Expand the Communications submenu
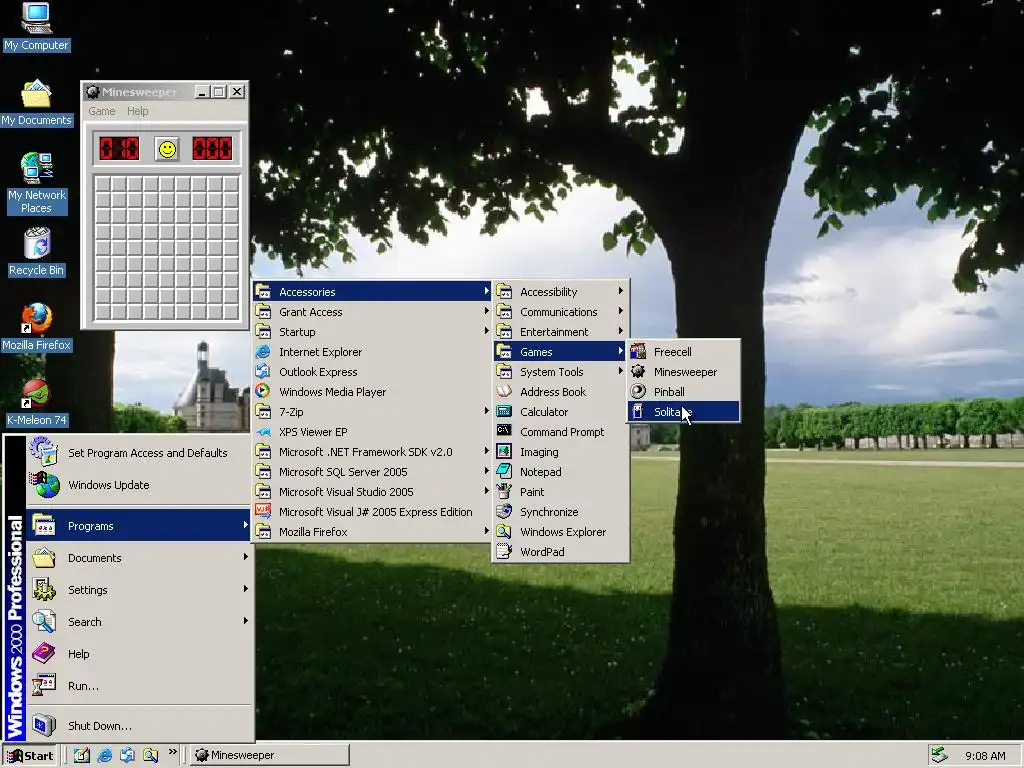Screen dimensions: 1024x768 click(561, 312)
